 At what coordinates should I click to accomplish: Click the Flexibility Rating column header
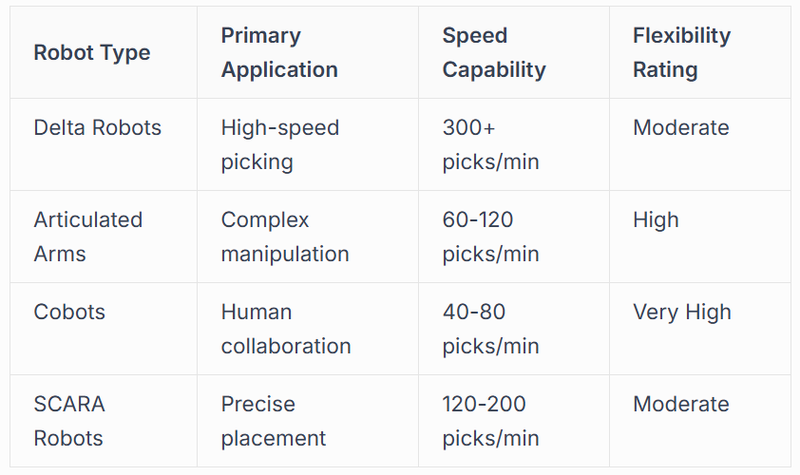(681, 53)
